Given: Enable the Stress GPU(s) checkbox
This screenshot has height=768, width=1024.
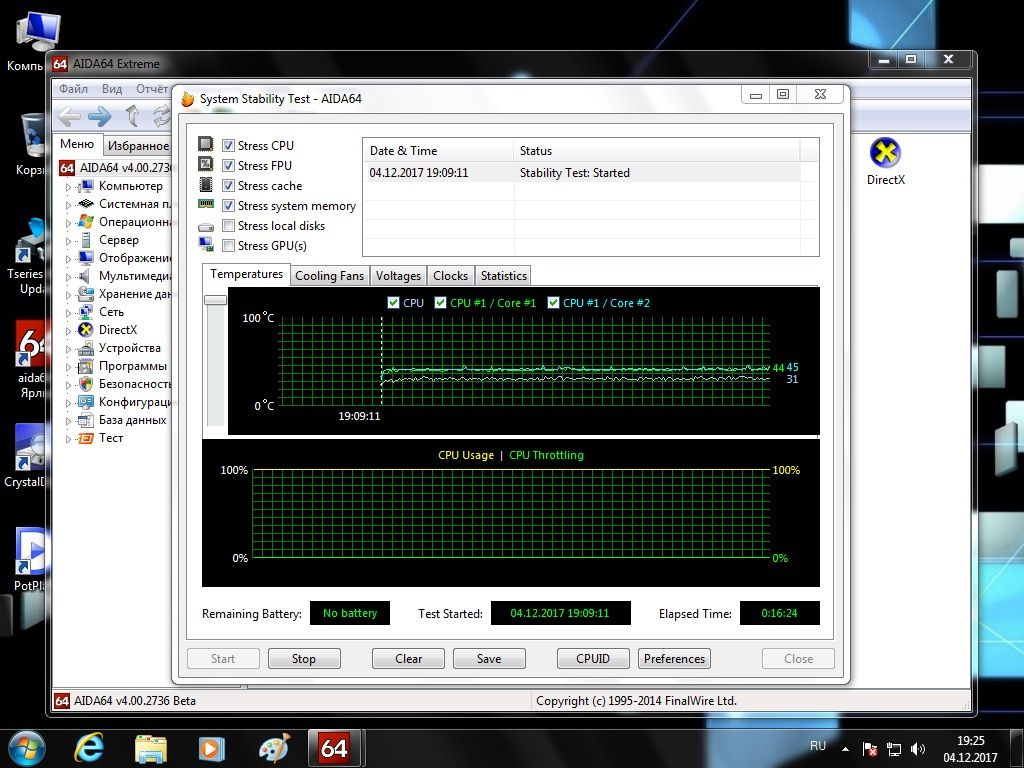Looking at the screenshot, I should click(x=229, y=246).
